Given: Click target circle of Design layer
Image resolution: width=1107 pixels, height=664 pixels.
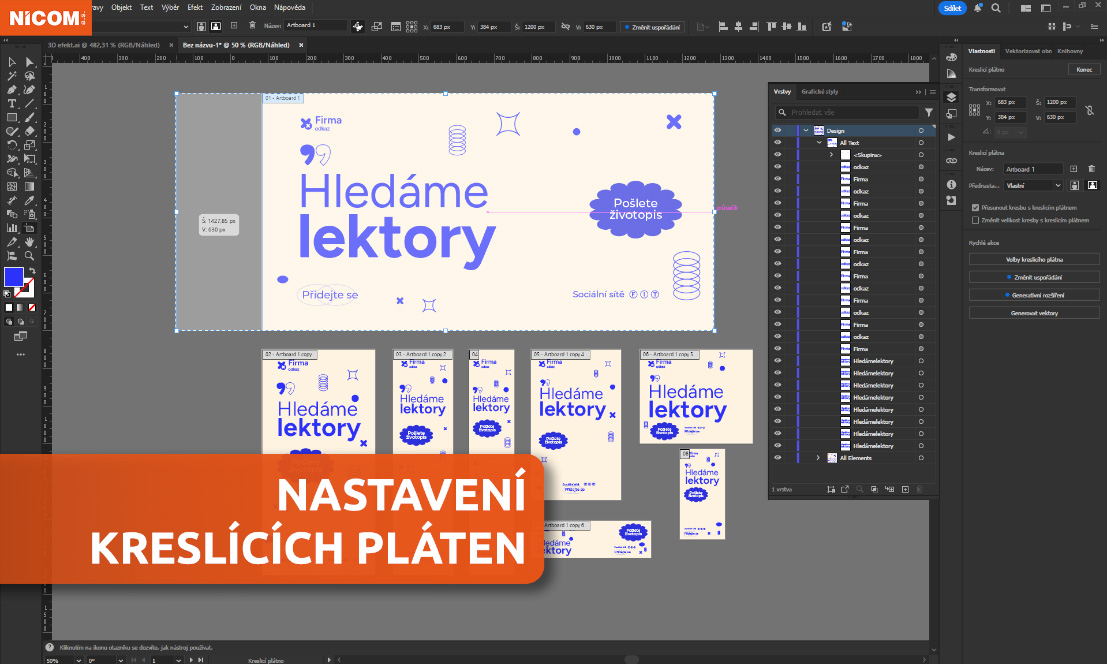Looking at the screenshot, I should pos(921,131).
